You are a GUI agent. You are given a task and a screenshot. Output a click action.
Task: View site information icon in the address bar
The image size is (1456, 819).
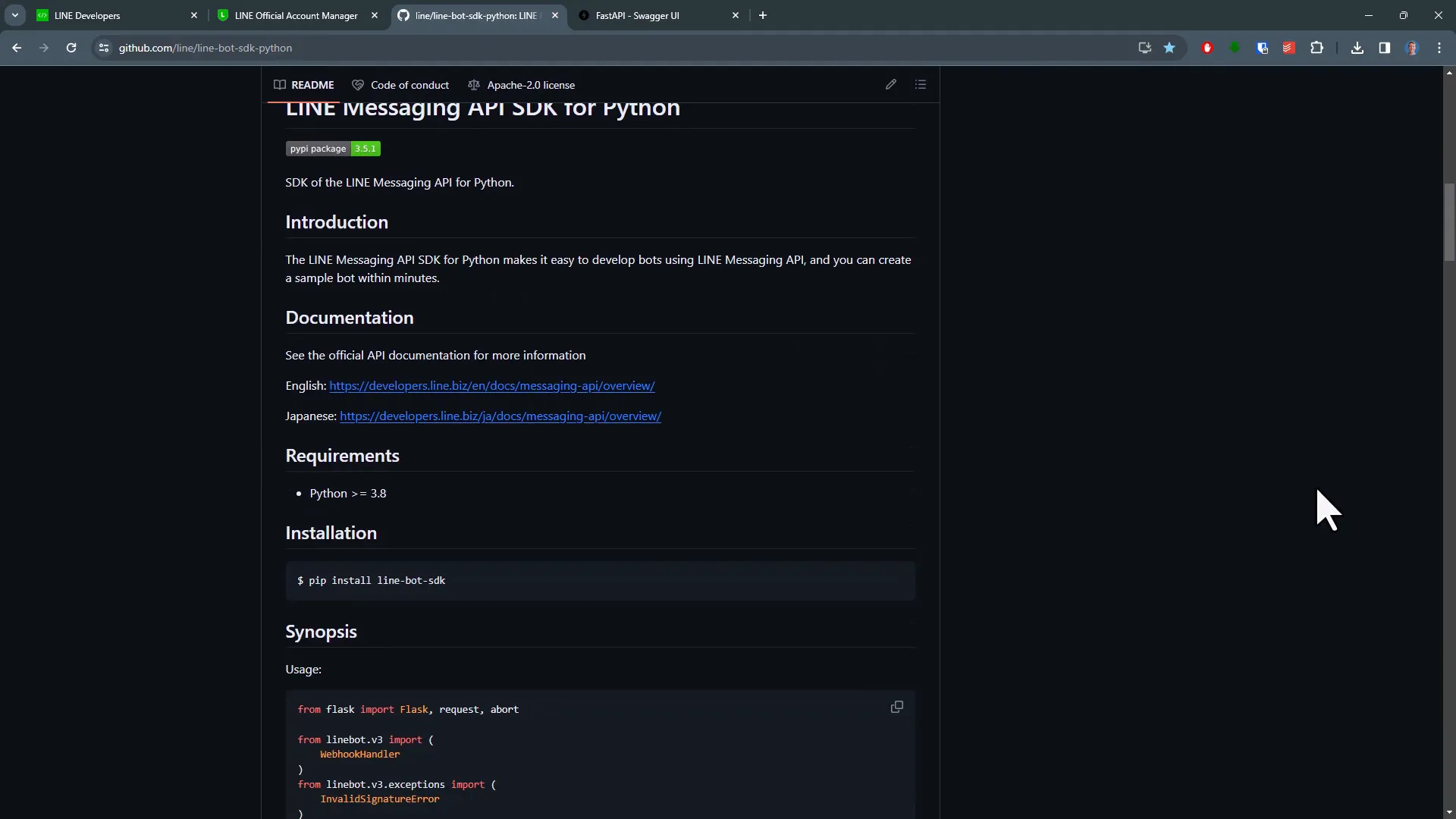(x=104, y=48)
